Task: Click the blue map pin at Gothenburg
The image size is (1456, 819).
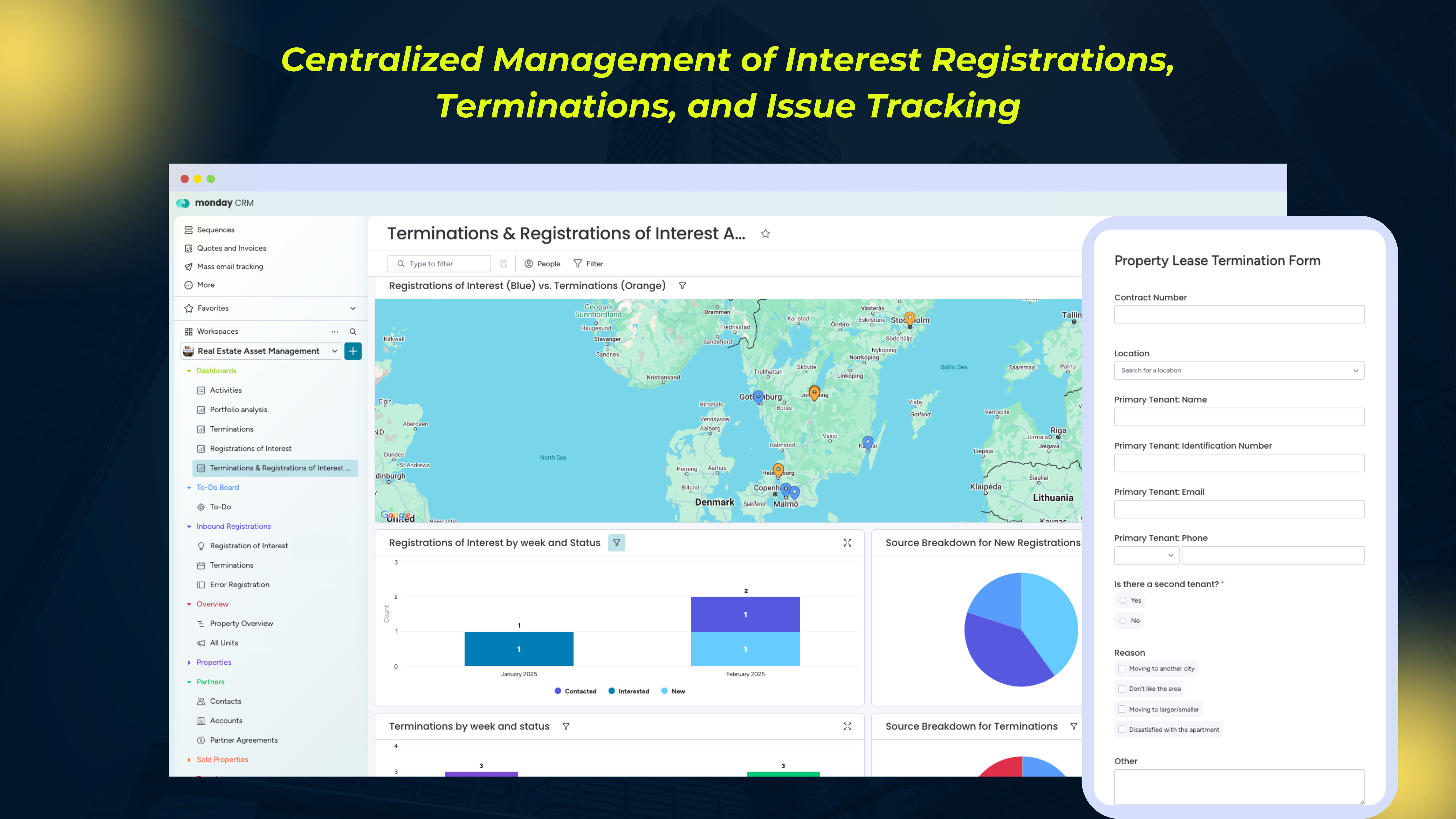Action: click(x=759, y=397)
